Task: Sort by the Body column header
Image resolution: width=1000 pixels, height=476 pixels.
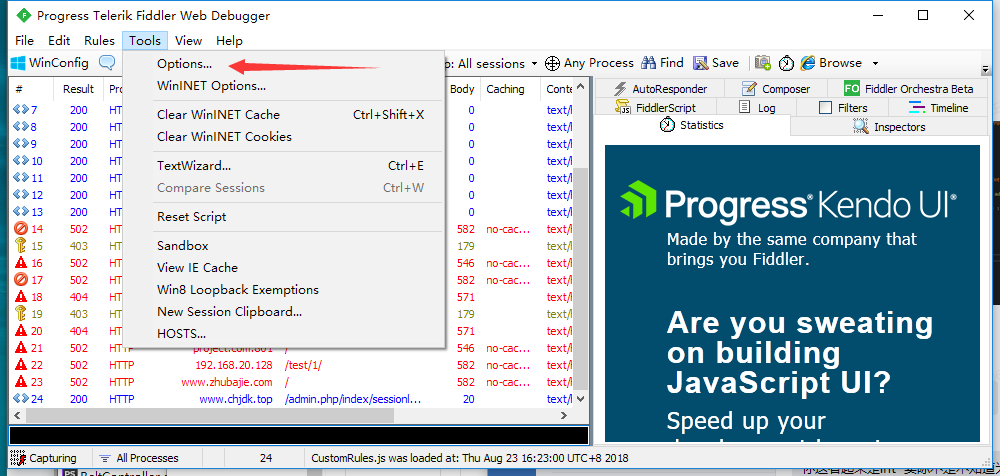Action: pos(462,89)
